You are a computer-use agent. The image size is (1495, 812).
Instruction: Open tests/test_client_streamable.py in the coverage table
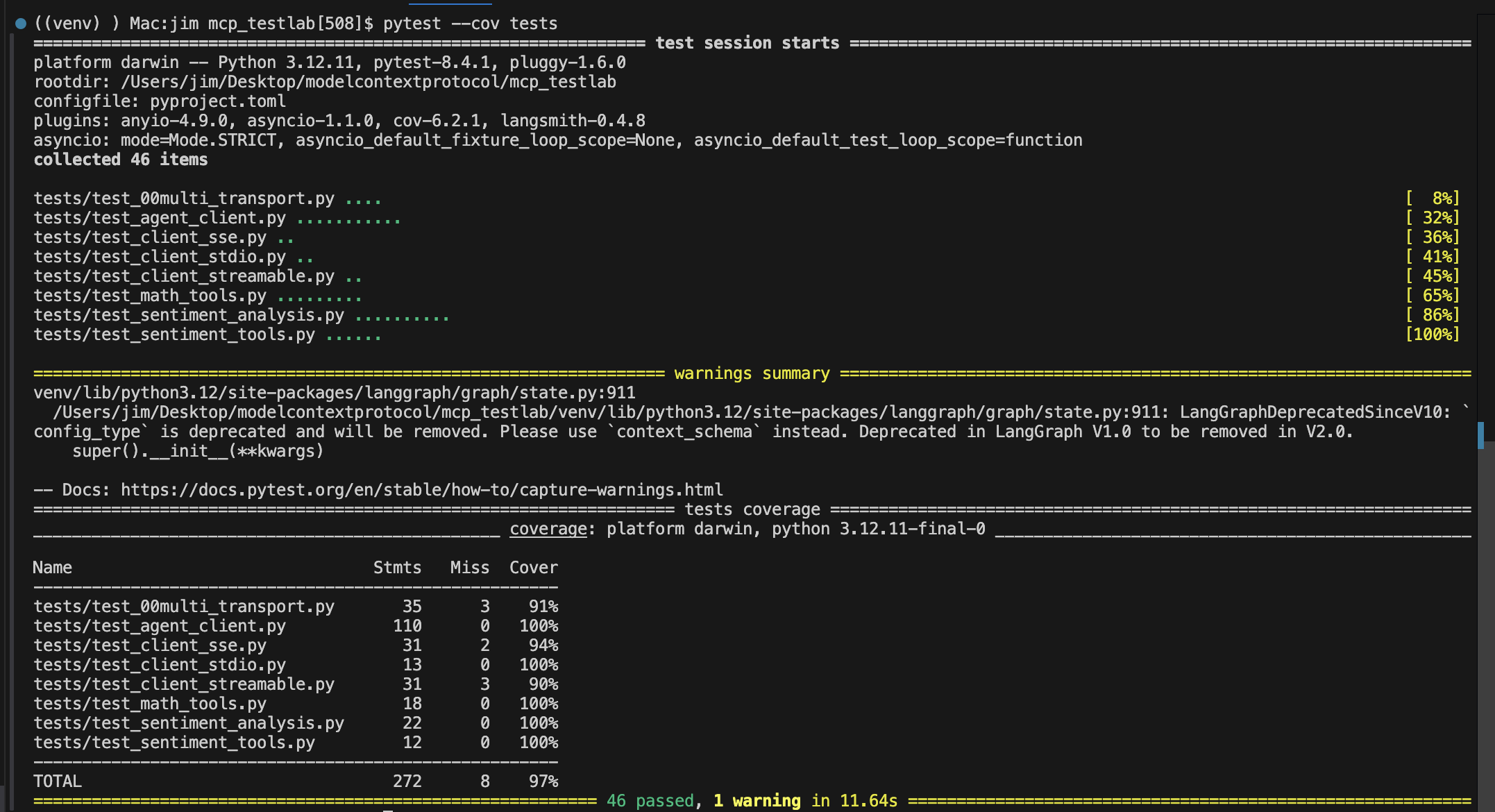pyautogui.click(x=184, y=684)
